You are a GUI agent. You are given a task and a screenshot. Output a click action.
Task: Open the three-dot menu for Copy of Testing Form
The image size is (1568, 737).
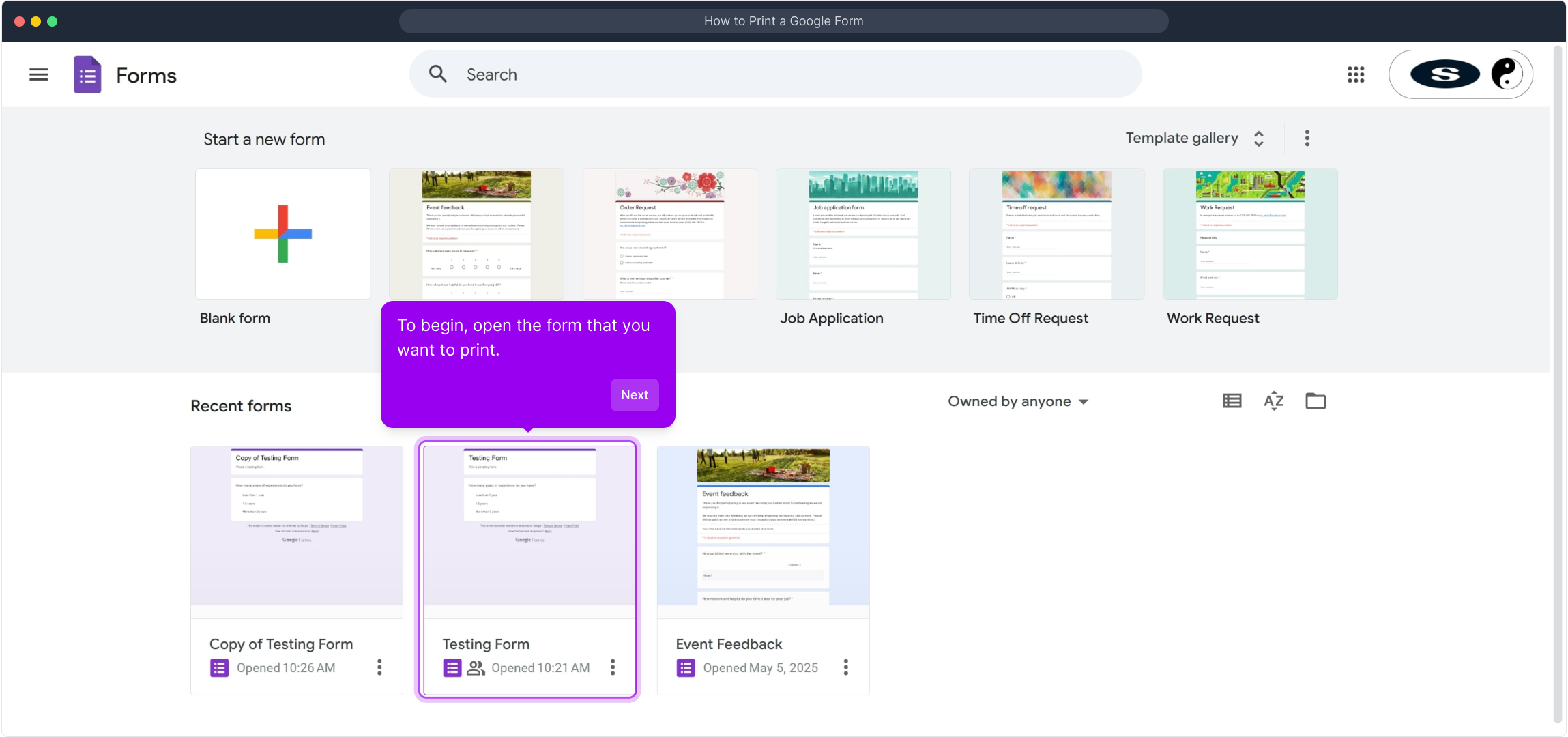(379, 667)
